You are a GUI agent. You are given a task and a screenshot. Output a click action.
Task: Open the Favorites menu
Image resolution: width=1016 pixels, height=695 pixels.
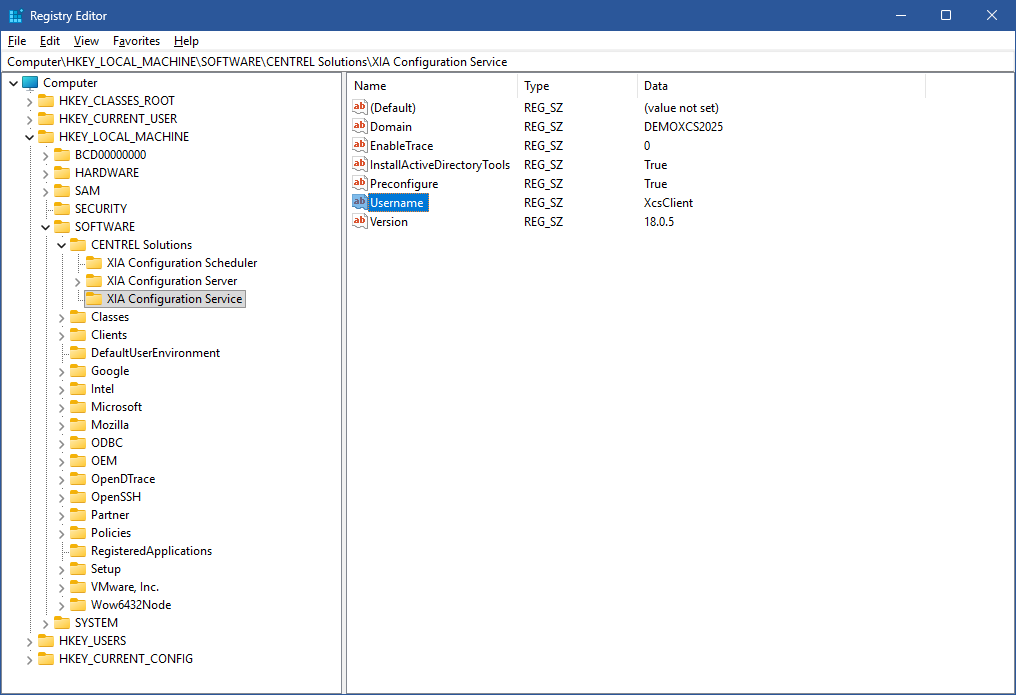136,41
